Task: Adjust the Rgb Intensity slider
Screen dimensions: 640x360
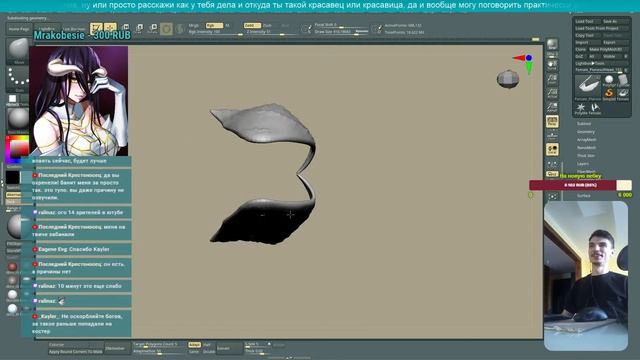Action: coord(215,32)
